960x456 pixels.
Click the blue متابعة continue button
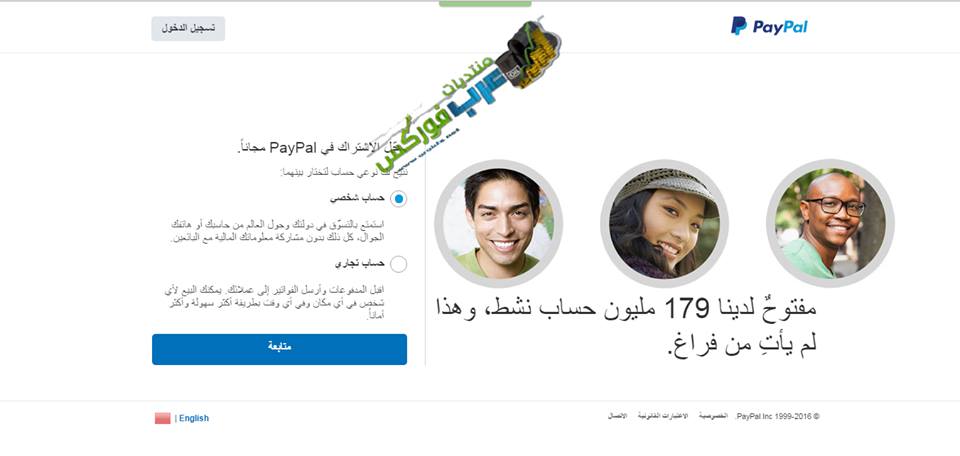279,349
